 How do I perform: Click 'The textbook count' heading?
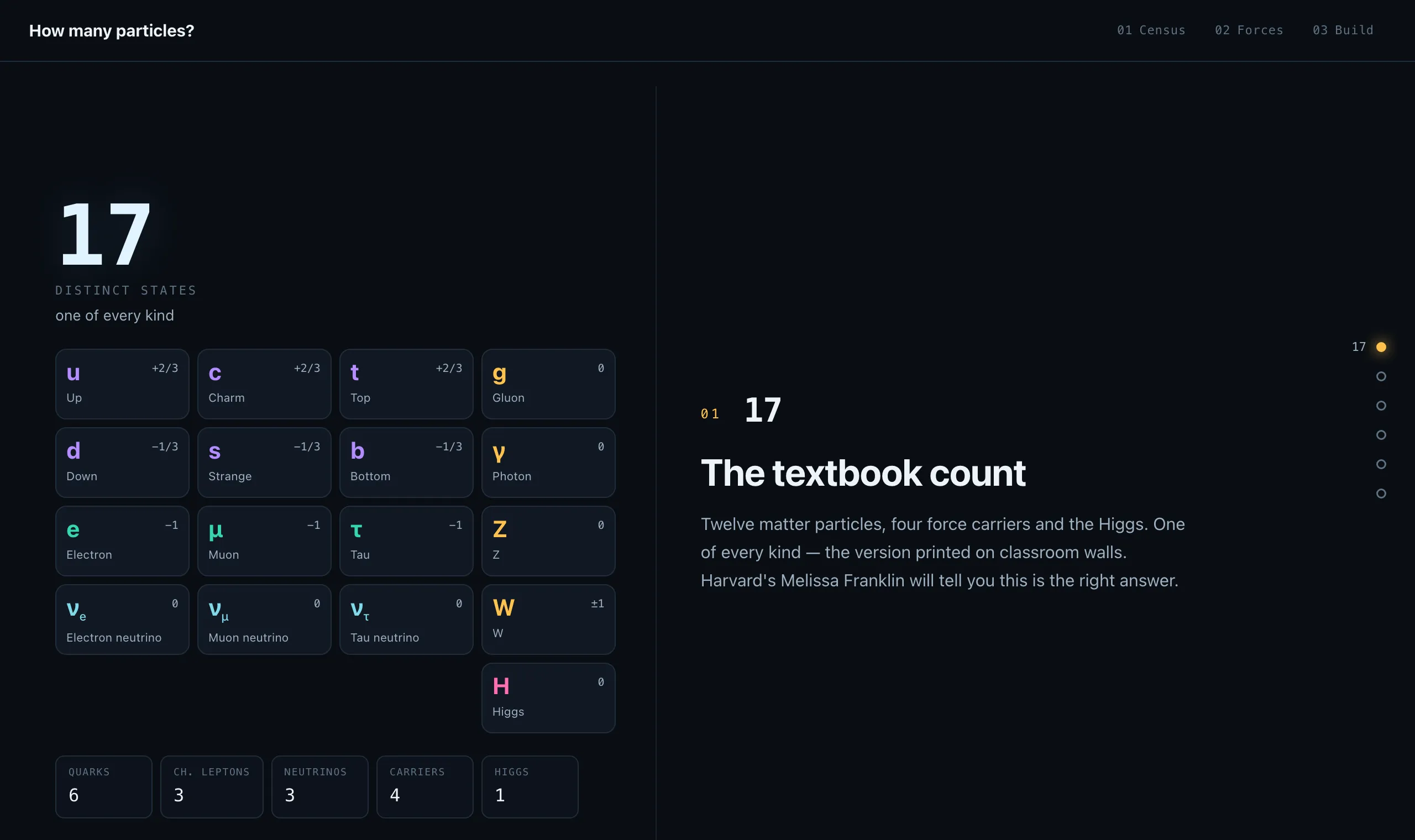tap(863, 473)
